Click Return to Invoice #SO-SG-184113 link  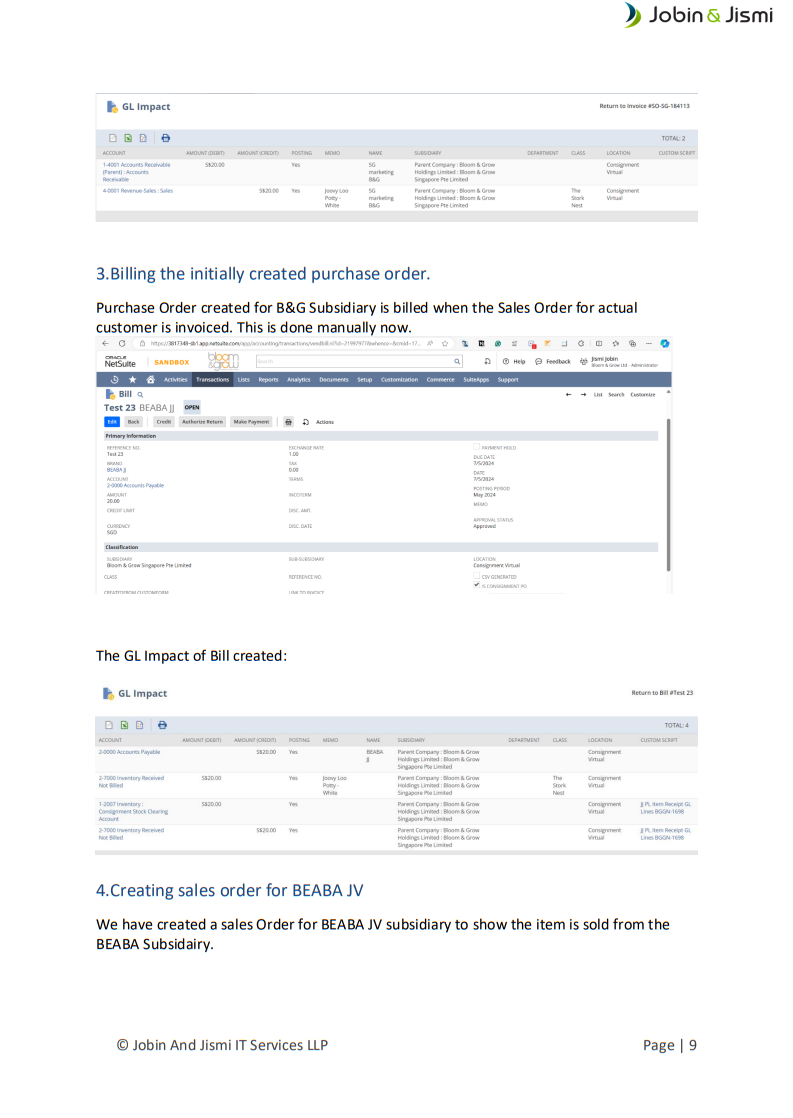coord(645,106)
